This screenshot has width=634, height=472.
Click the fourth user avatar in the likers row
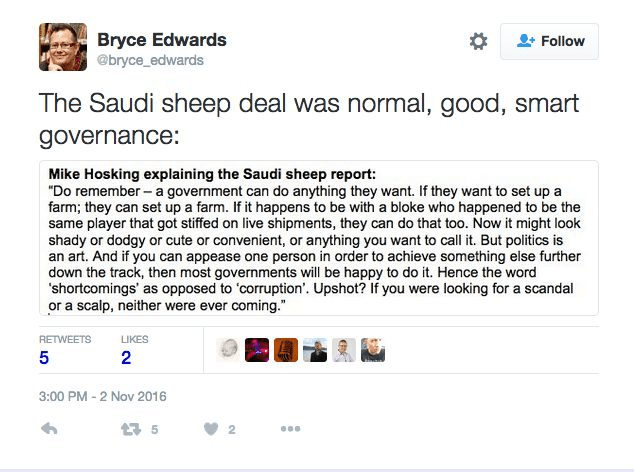315,350
